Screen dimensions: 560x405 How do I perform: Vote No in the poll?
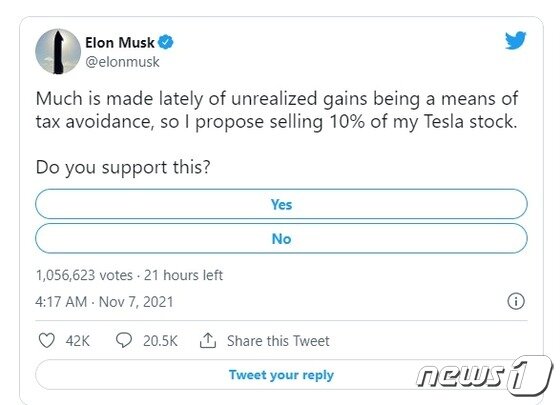[x=281, y=239]
